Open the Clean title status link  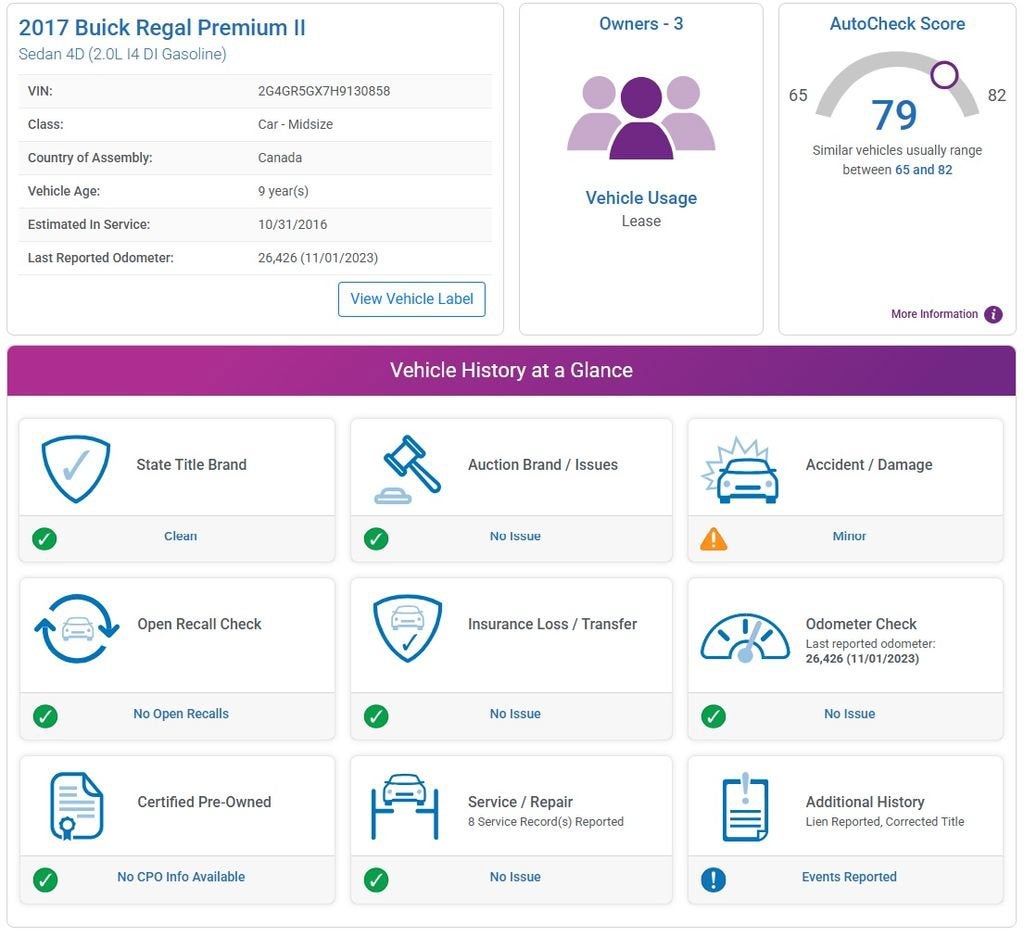(x=180, y=536)
